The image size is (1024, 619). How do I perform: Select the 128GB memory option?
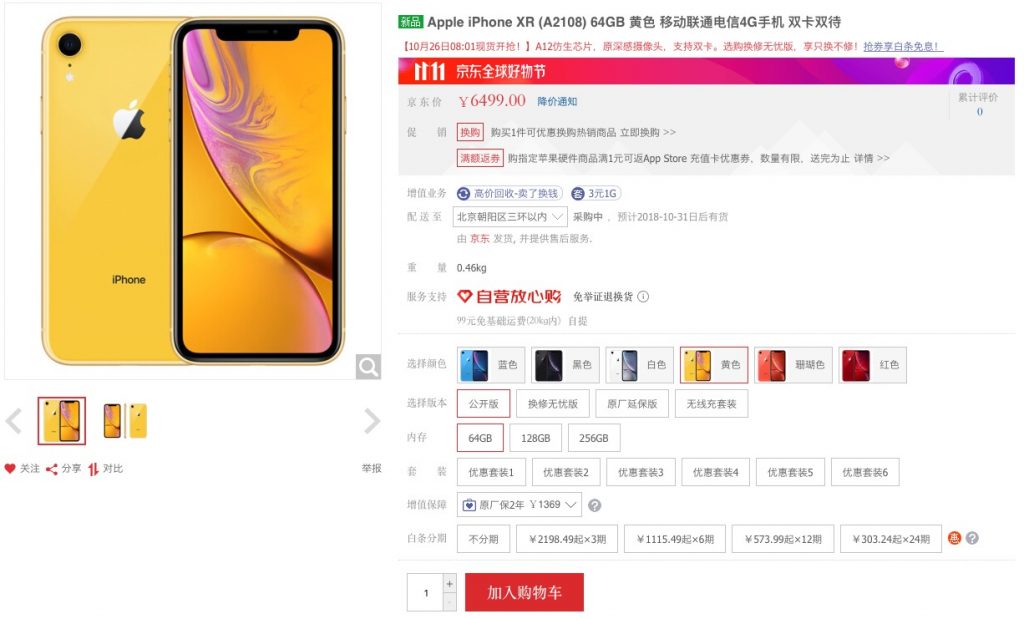point(536,438)
